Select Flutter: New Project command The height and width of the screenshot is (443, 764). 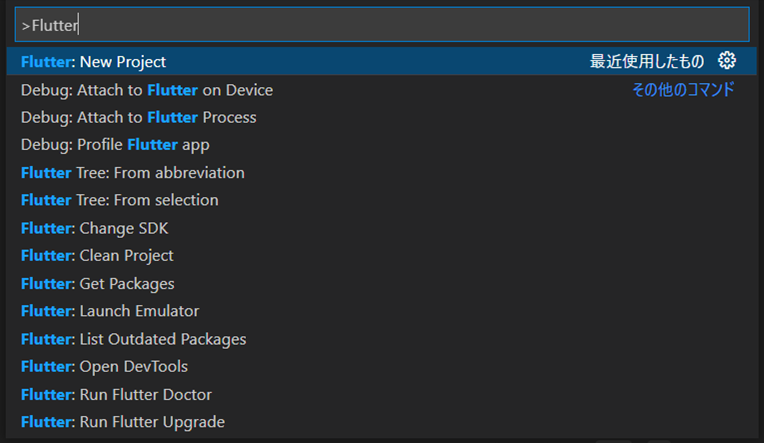(93, 62)
